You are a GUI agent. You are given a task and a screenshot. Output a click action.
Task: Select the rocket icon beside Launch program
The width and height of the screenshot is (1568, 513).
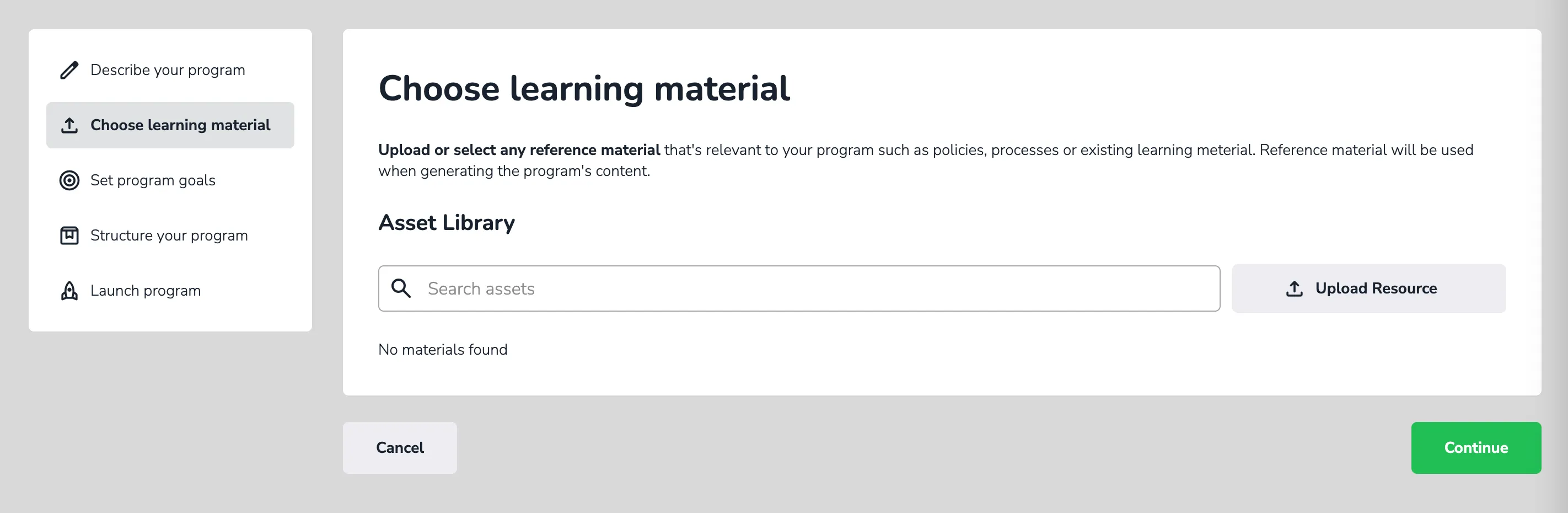tap(69, 291)
